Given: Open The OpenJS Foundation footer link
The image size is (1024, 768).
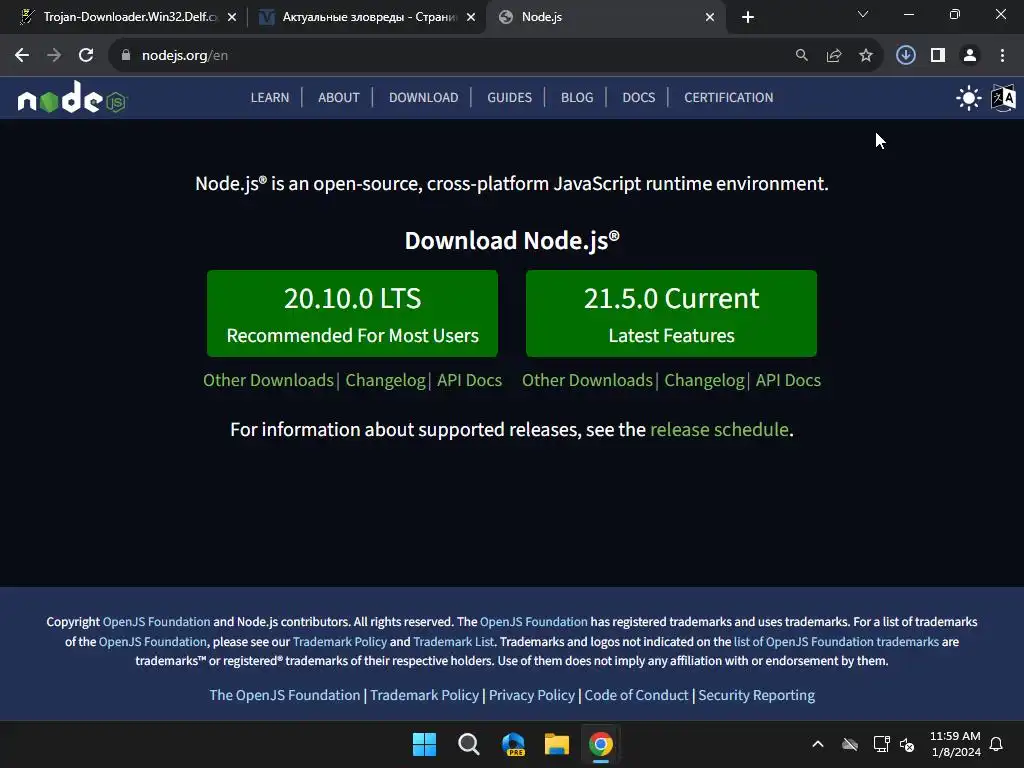Looking at the screenshot, I should click(285, 695).
